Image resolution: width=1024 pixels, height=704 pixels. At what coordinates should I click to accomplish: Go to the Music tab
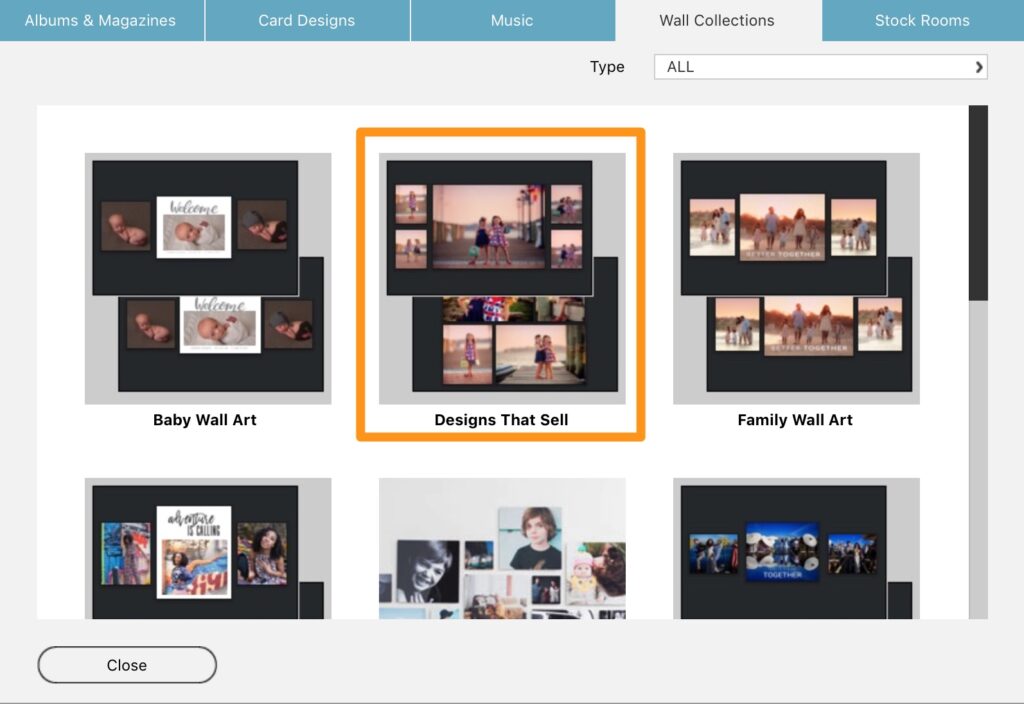(x=513, y=20)
